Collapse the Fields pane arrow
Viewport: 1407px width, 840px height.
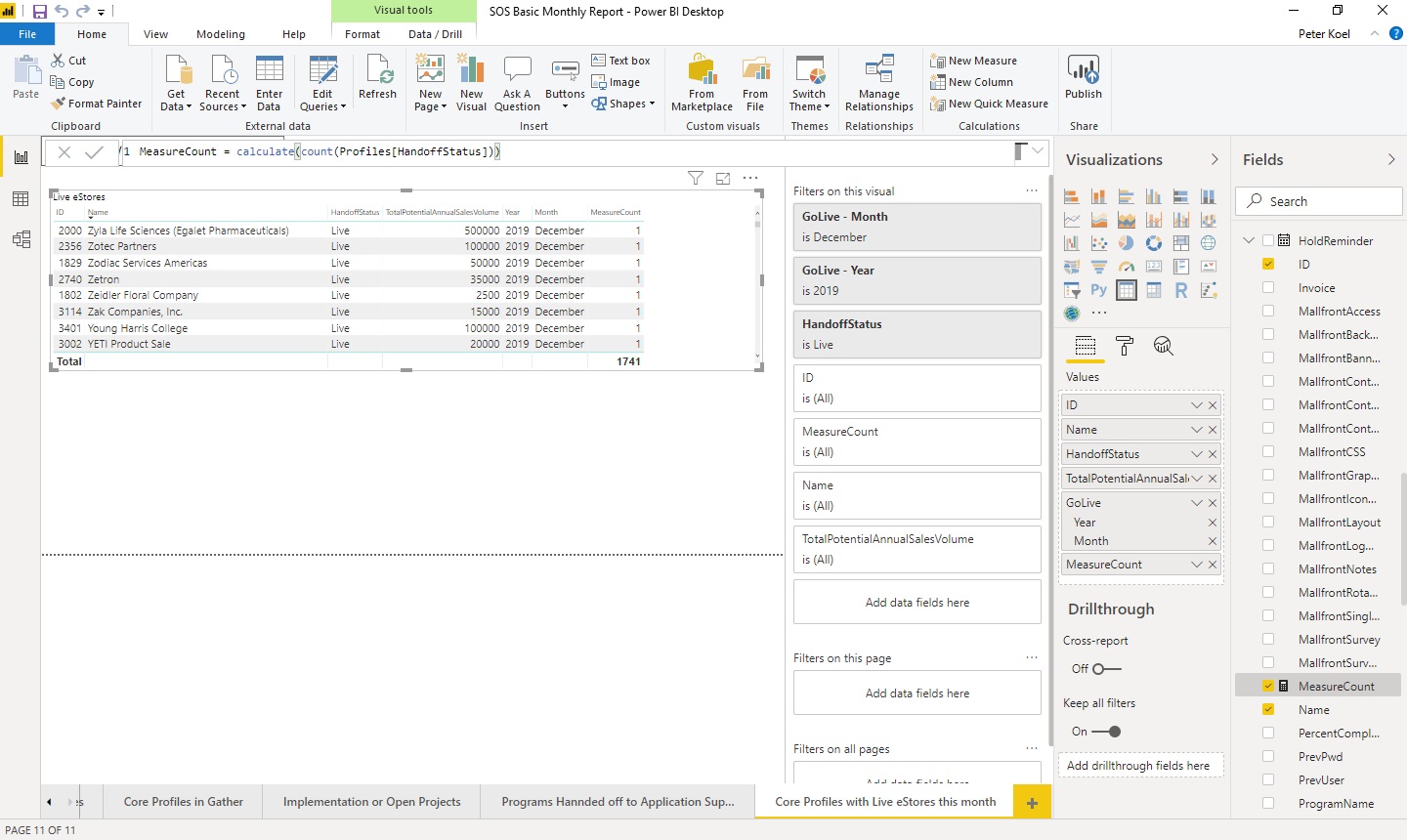[1391, 159]
